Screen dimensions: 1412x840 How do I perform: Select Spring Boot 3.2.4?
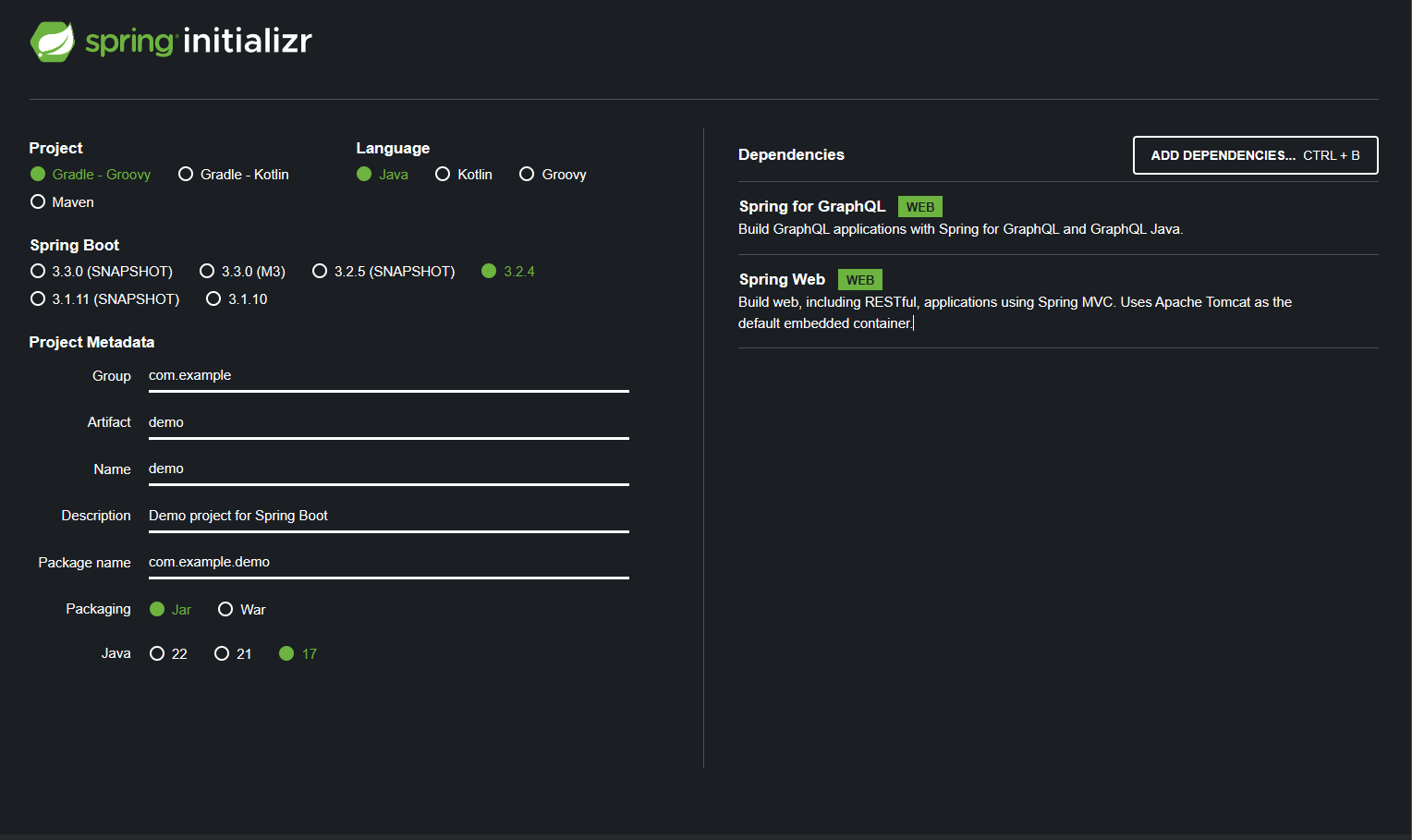508,272
